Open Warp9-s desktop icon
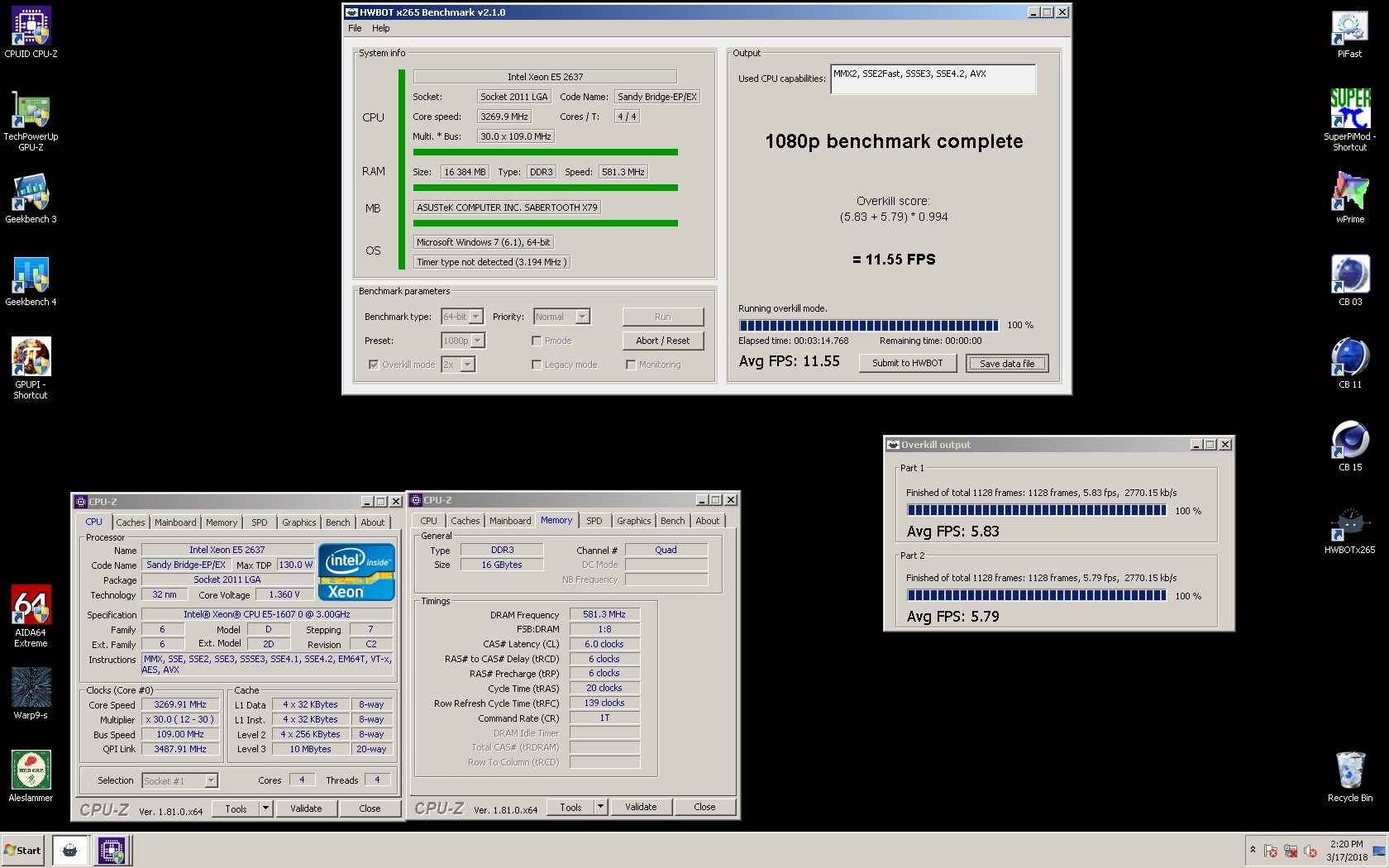Viewport: 1389px width, 868px height. 31,694
